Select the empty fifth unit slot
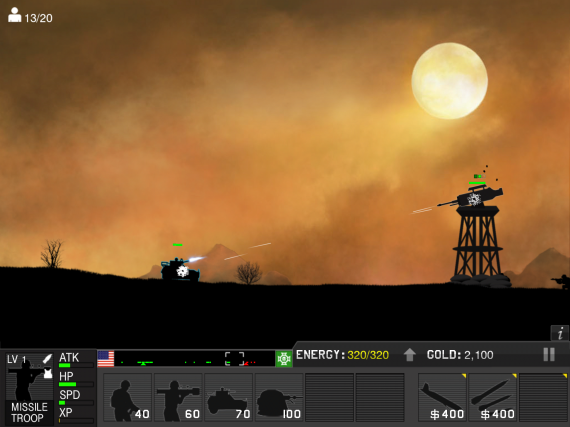Viewport: 570px width, 427px height. click(x=329, y=397)
